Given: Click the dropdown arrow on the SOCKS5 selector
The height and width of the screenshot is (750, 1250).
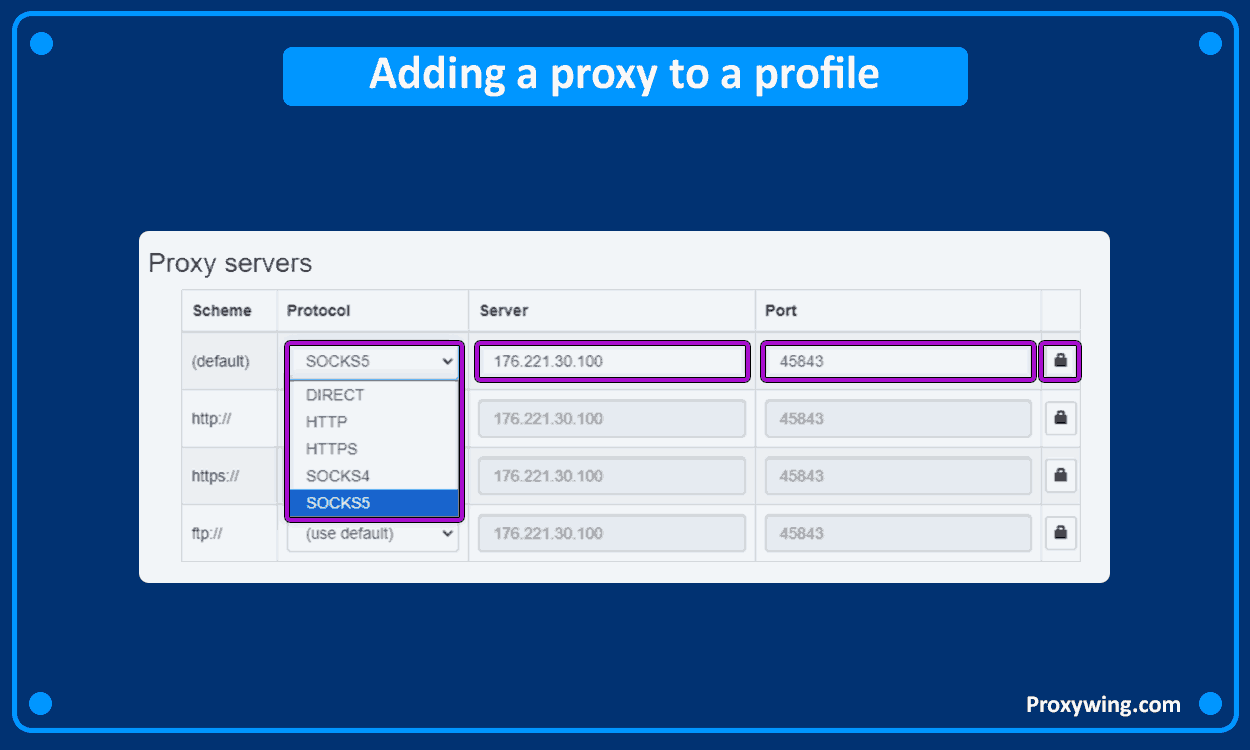Looking at the screenshot, I should pyautogui.click(x=447, y=361).
